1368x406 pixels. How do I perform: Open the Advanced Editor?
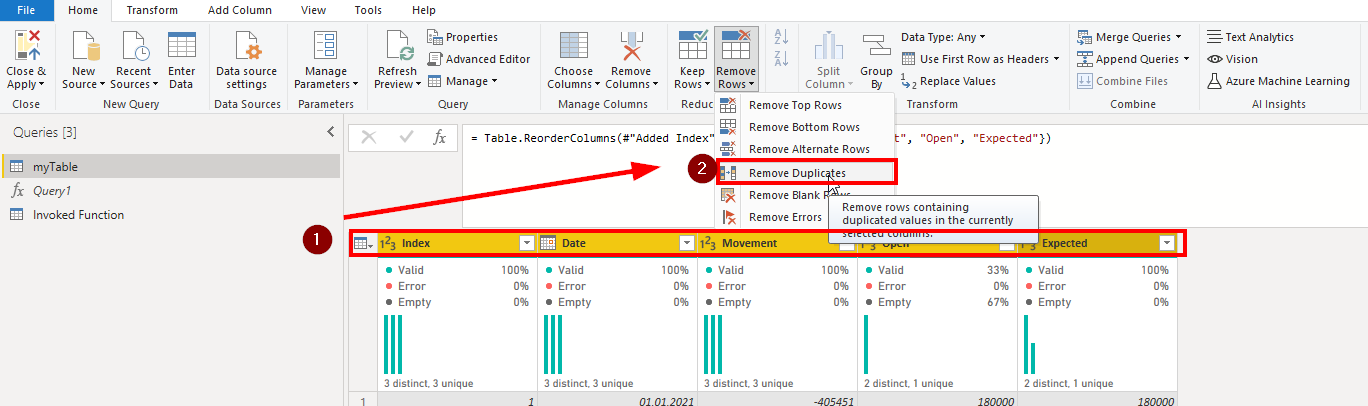click(x=478, y=59)
